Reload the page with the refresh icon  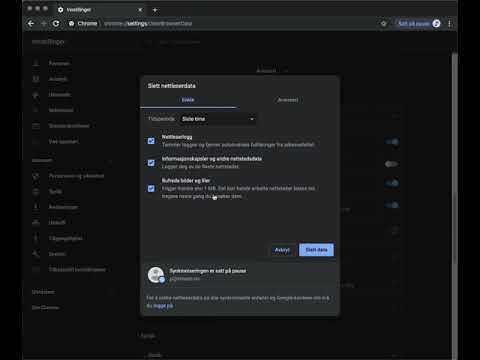click(x=56, y=24)
